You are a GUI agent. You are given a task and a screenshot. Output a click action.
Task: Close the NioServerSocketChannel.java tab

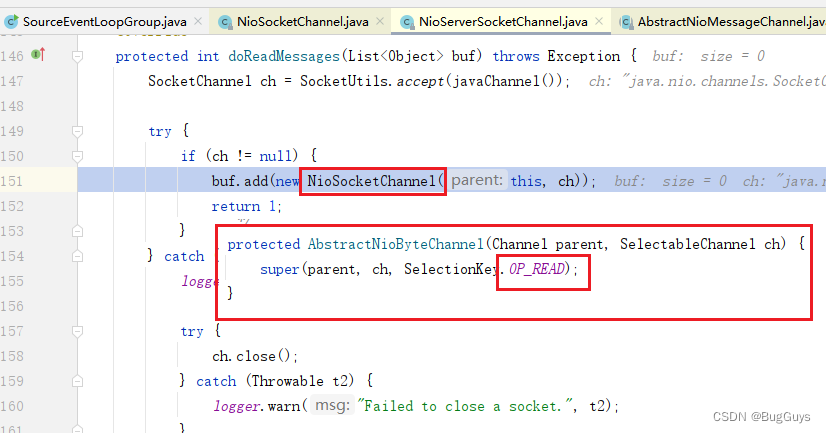click(599, 22)
